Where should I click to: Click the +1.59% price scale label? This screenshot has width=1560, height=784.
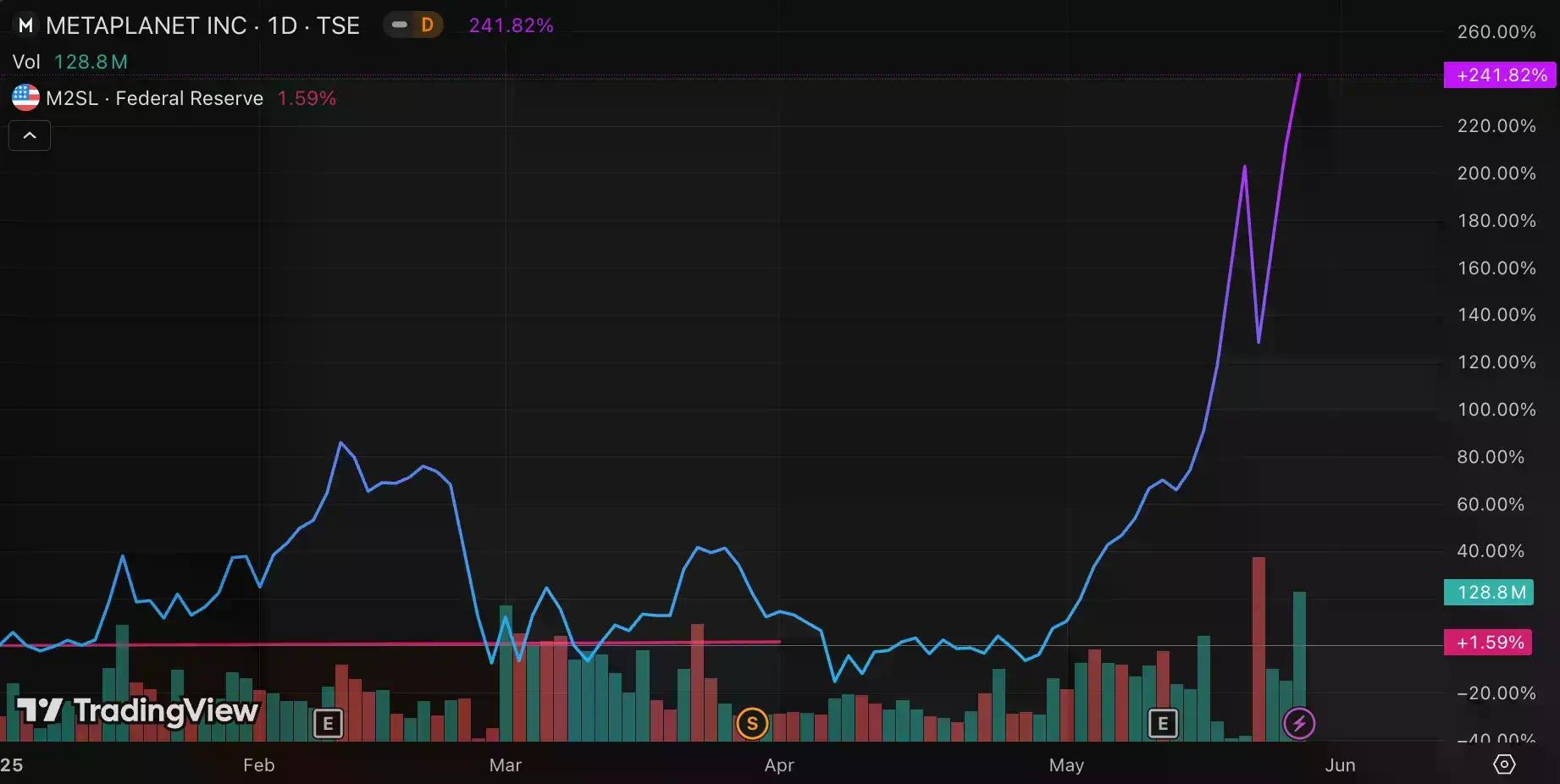(x=1489, y=643)
